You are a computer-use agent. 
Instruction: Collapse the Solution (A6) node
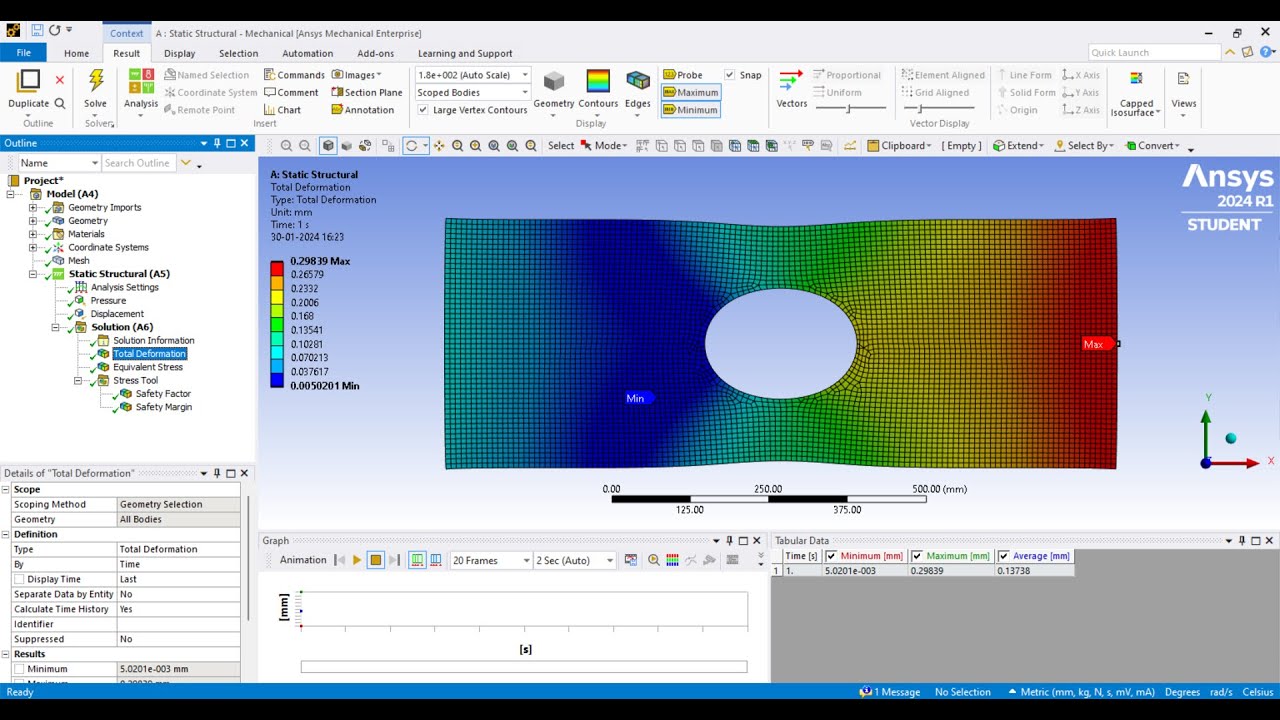[x=56, y=327]
